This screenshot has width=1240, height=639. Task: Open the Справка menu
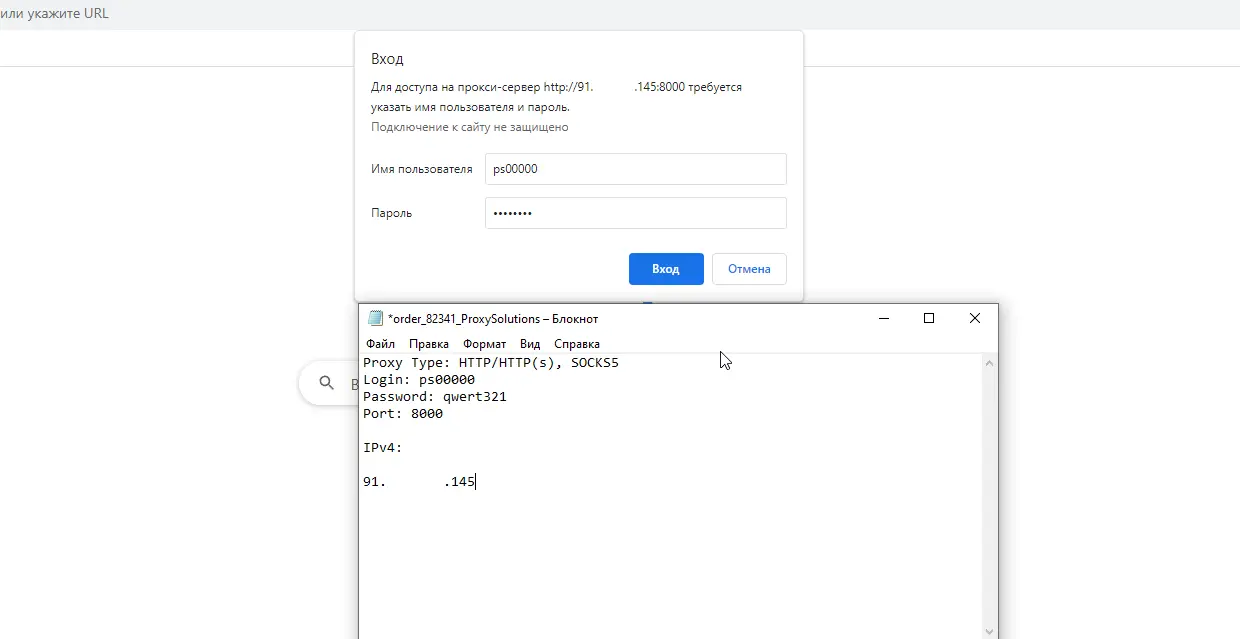(x=576, y=343)
